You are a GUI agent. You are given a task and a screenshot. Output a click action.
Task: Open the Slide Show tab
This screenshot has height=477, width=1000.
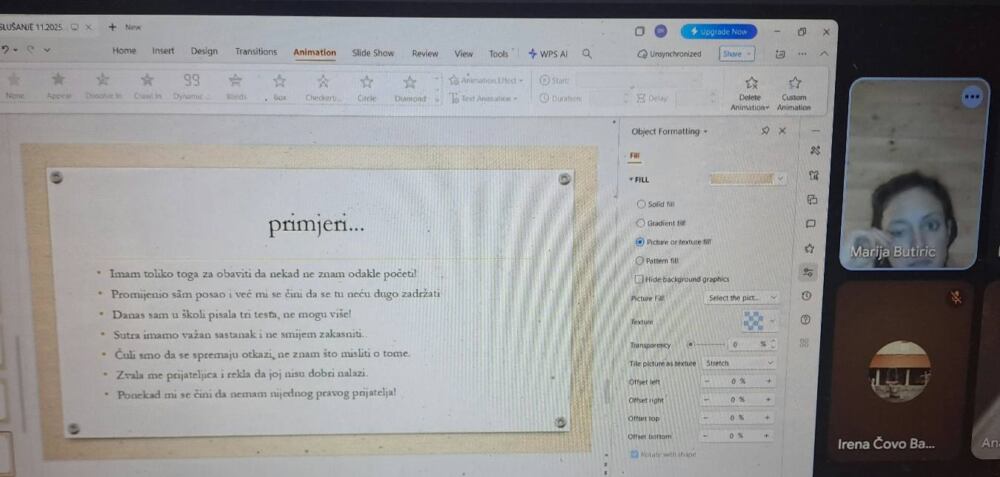pos(372,53)
